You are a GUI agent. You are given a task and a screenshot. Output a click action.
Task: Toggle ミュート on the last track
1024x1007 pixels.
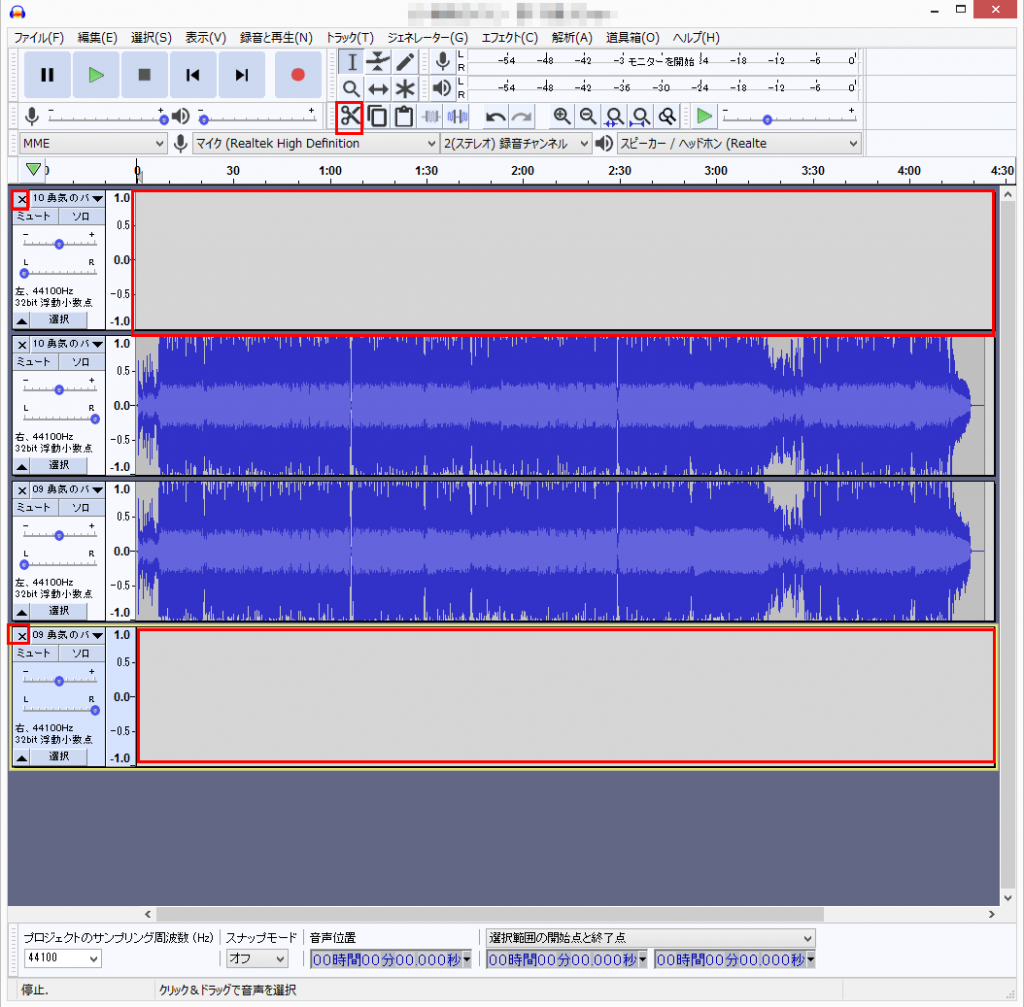click(x=35, y=653)
